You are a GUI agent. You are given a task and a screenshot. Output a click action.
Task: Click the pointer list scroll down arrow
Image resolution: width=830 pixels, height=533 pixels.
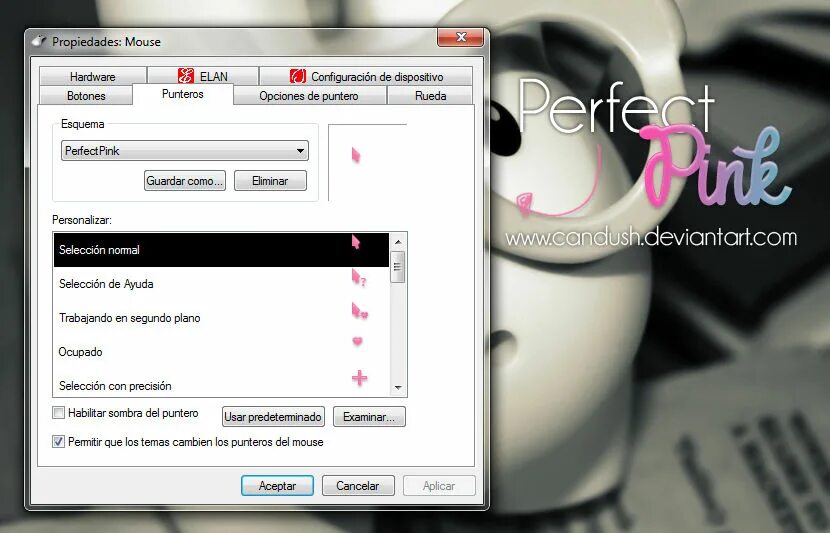point(398,388)
